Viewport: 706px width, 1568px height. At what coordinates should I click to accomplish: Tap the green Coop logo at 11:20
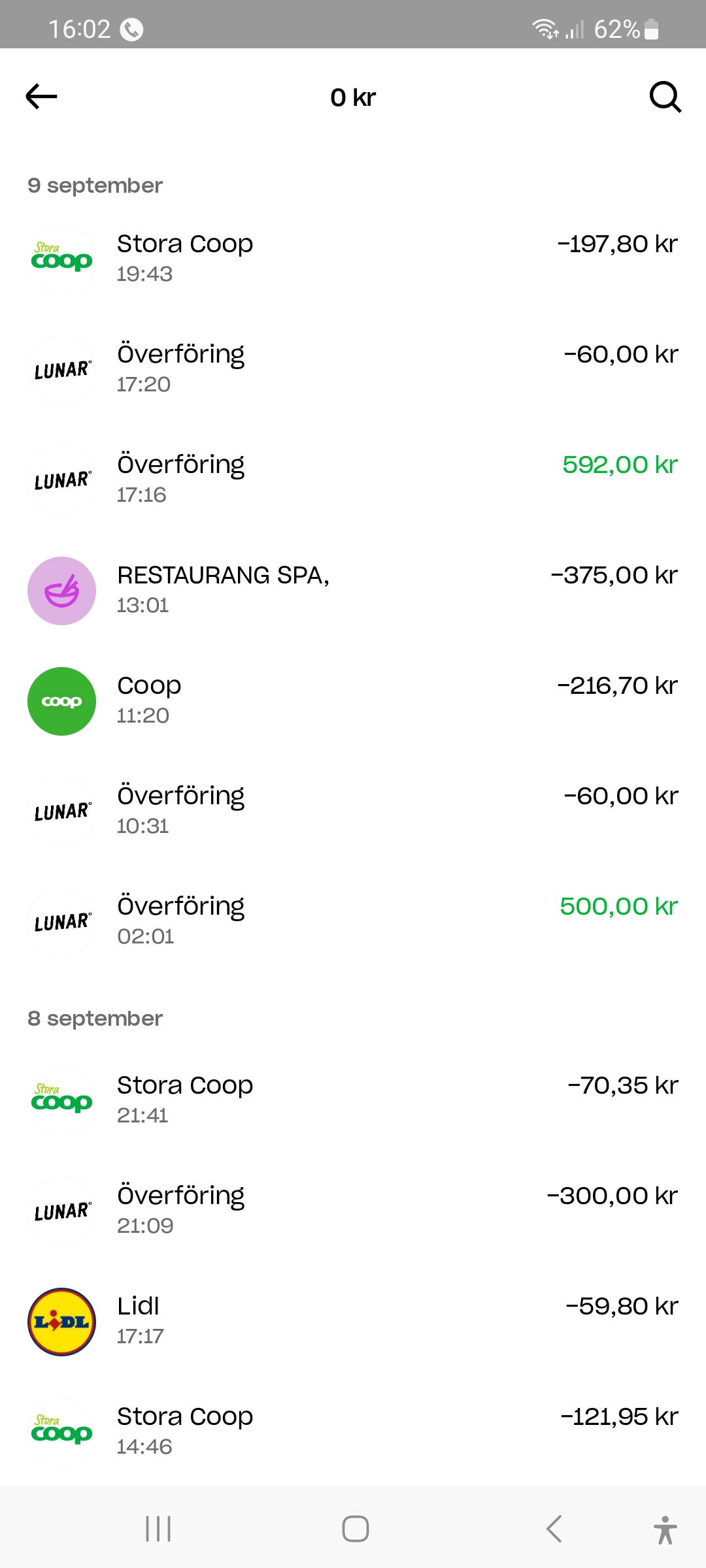[61, 701]
